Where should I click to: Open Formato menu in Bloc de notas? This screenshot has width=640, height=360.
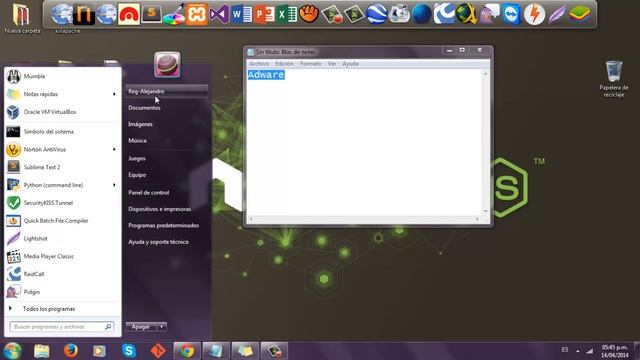[x=311, y=64]
